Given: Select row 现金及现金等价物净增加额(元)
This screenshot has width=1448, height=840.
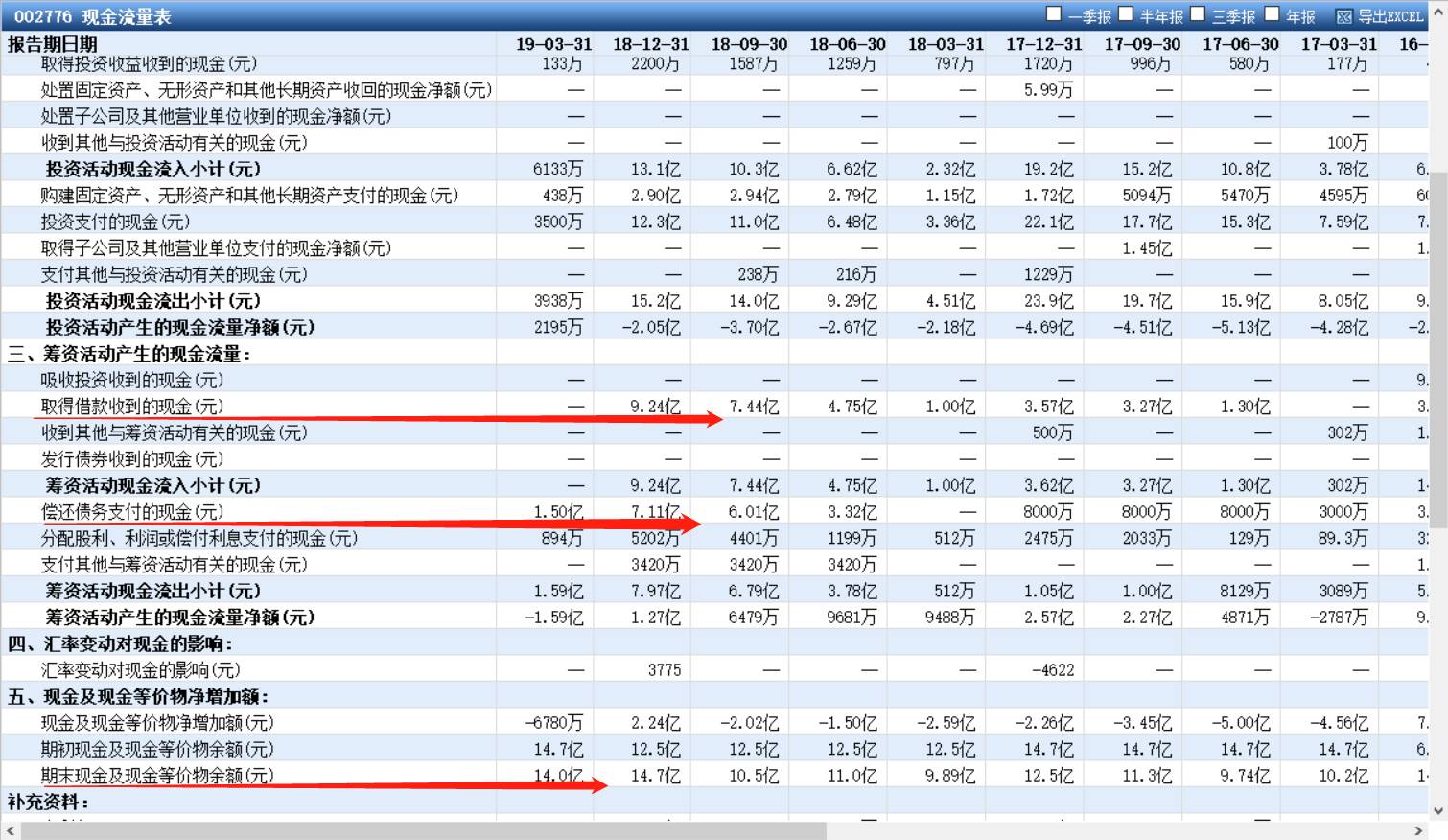Looking at the screenshot, I should 714,723.
